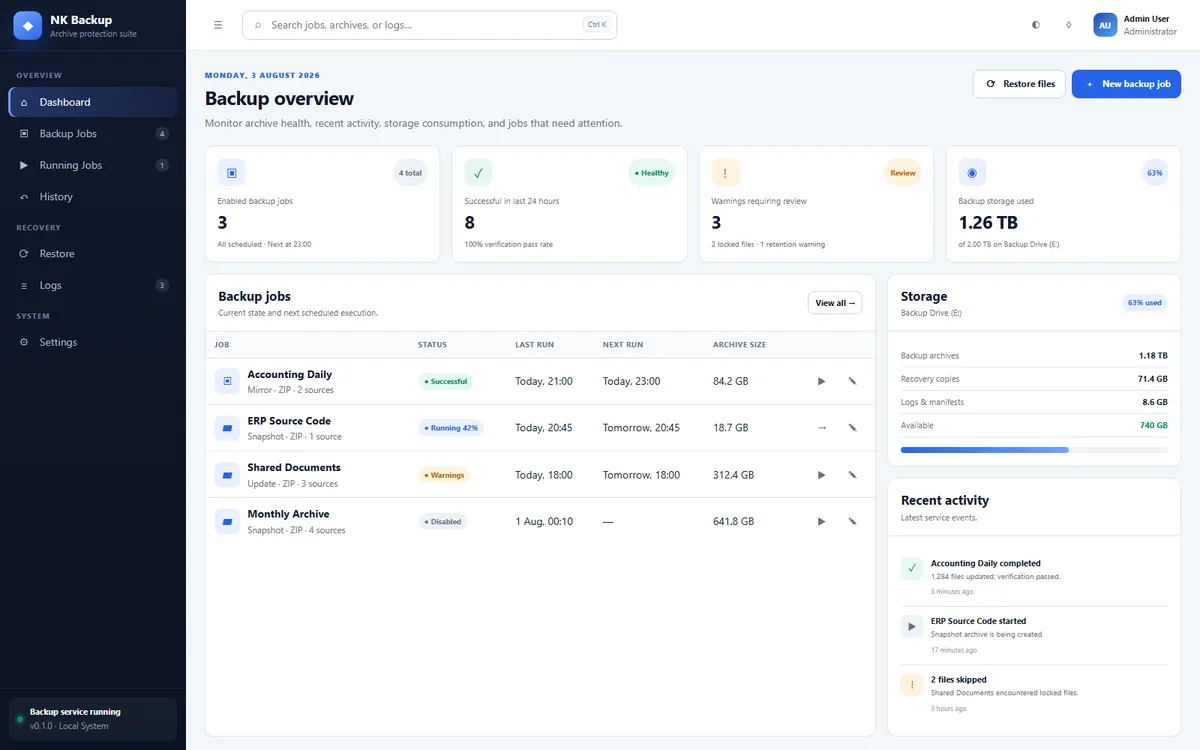Open the Accounting Daily completed activity entry

click(x=1034, y=577)
